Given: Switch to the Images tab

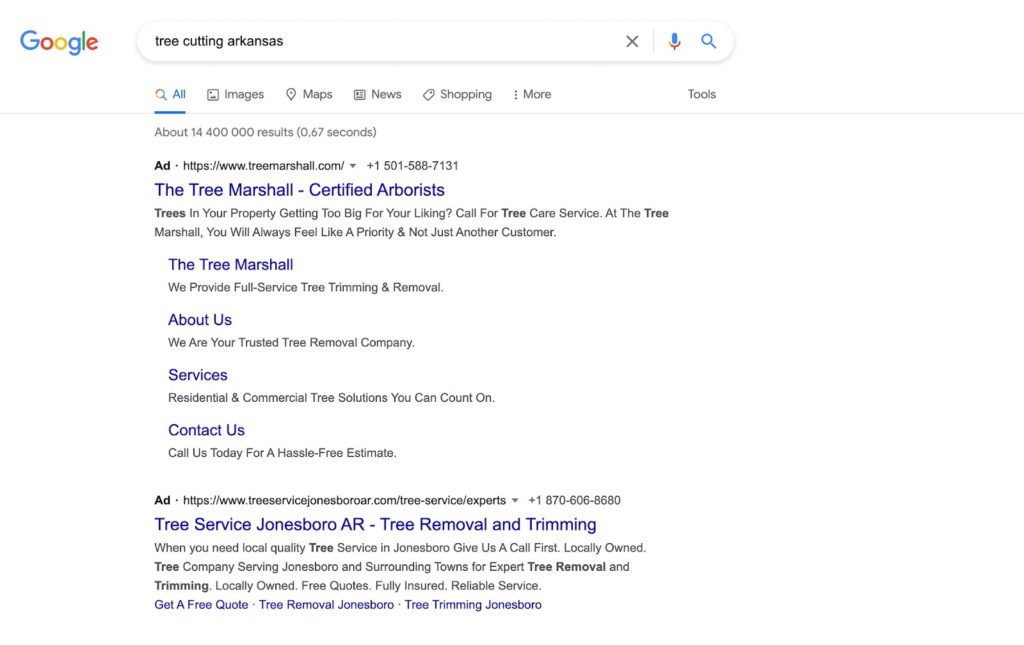Looking at the screenshot, I should [235, 95].
